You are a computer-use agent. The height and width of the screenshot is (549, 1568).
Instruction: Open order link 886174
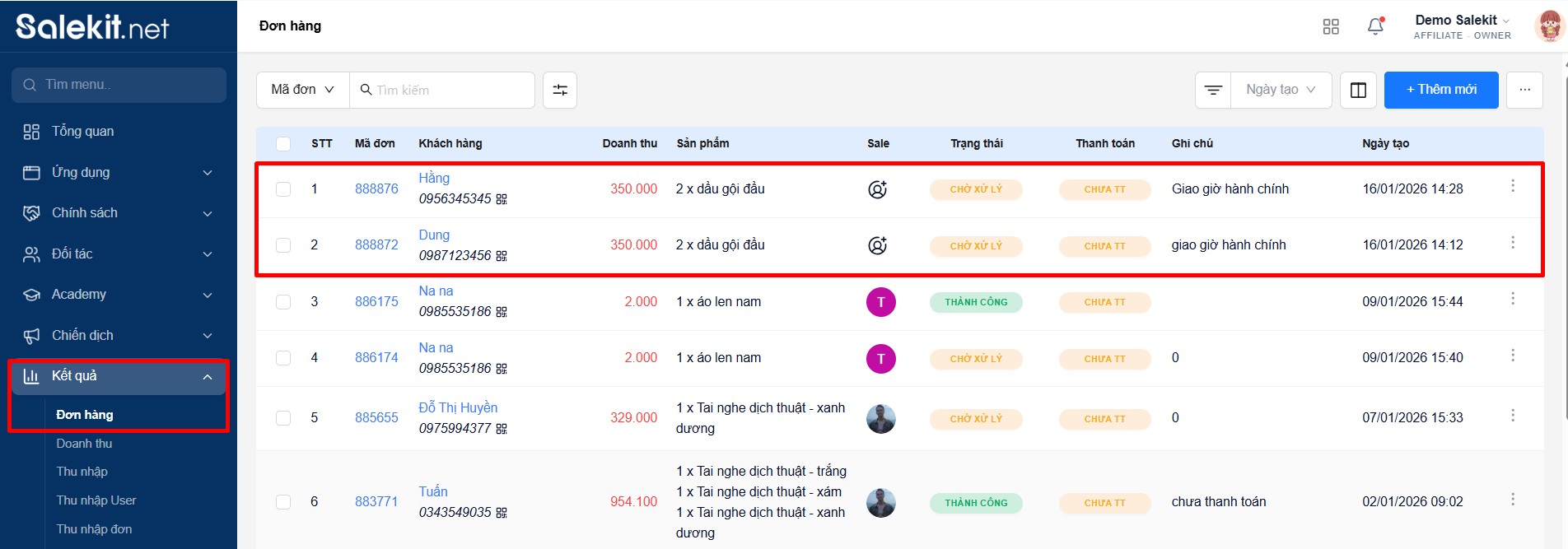coord(376,358)
